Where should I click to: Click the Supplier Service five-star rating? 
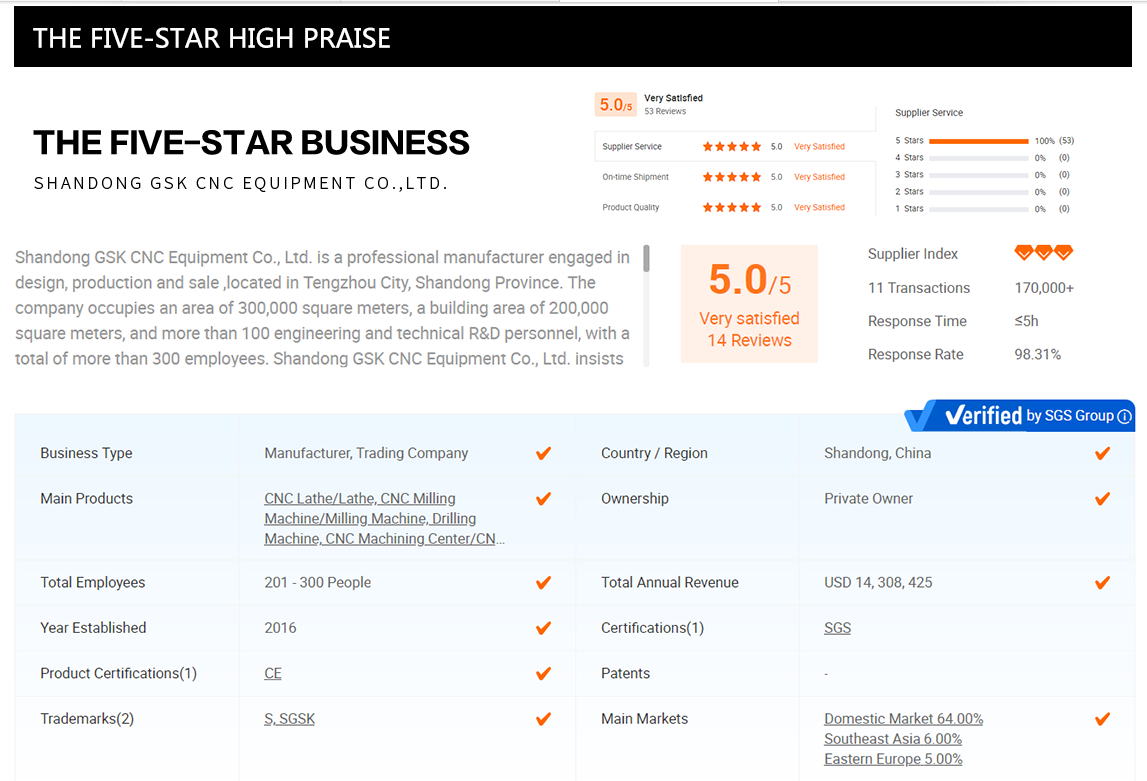pos(731,147)
